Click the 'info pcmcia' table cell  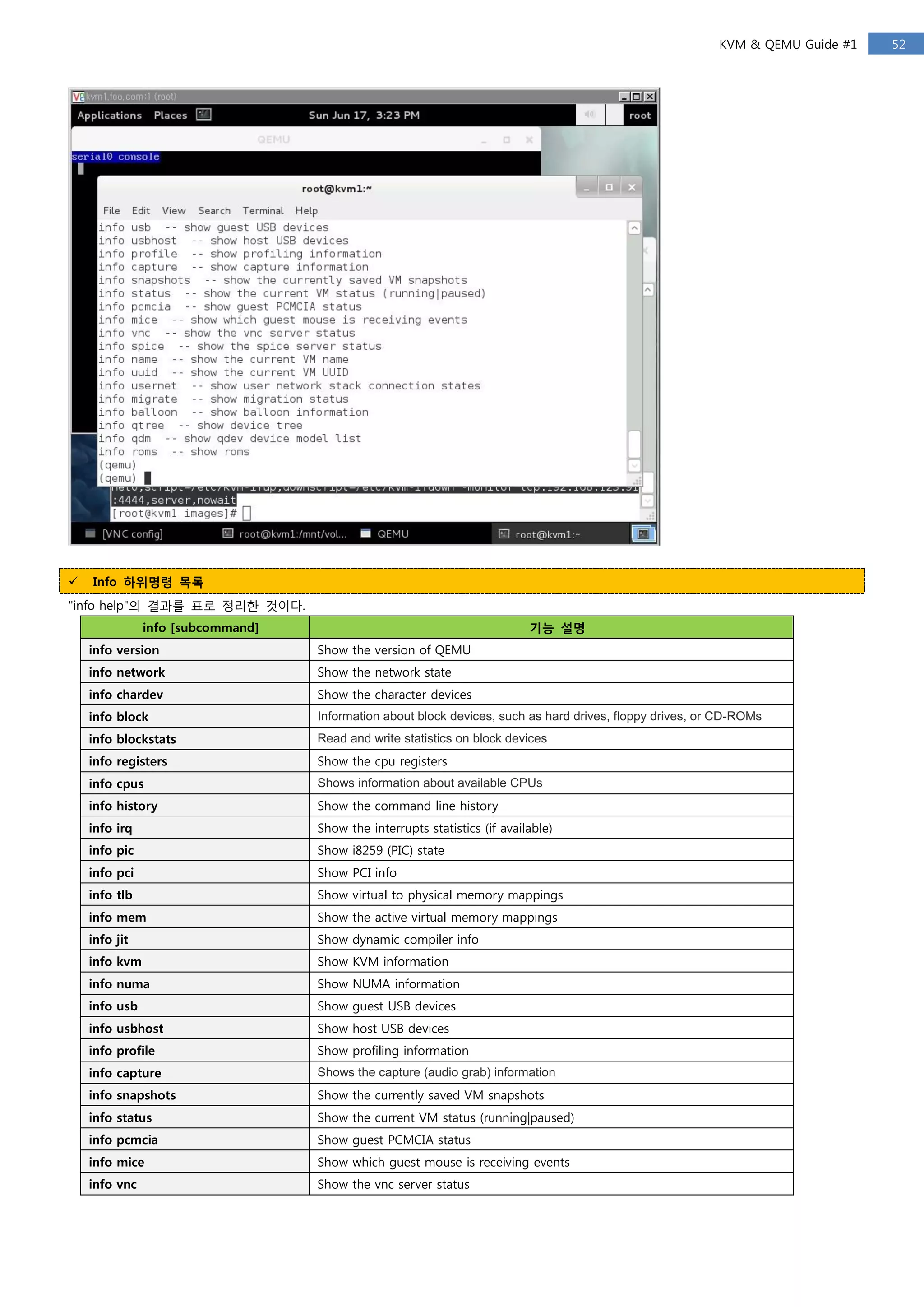[x=194, y=1140]
